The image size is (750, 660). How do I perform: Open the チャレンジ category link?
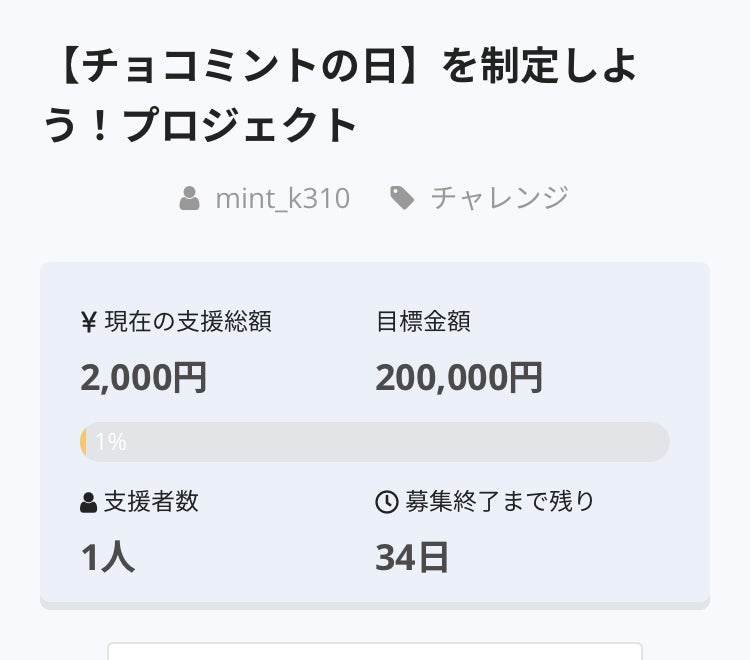coord(499,198)
